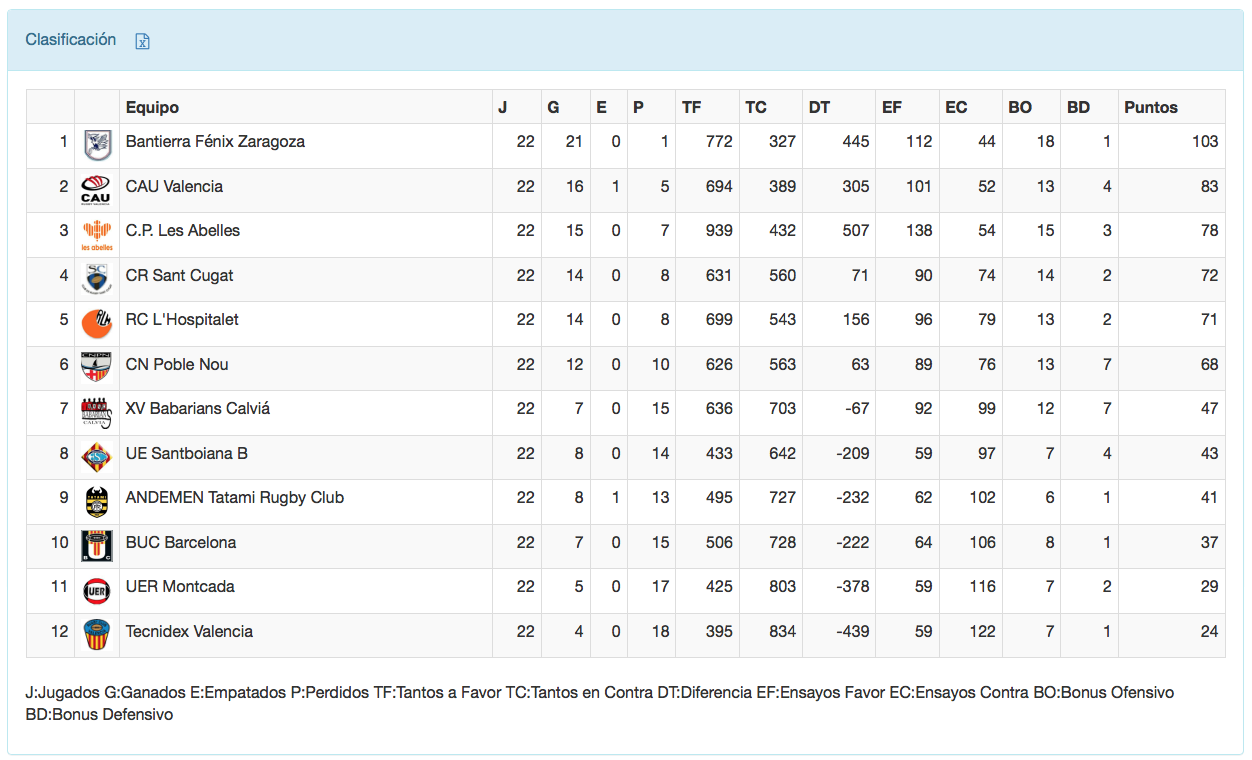Click the Tecnidex Valencia striped crest
The width and height of the screenshot is (1252, 760).
(x=96, y=633)
